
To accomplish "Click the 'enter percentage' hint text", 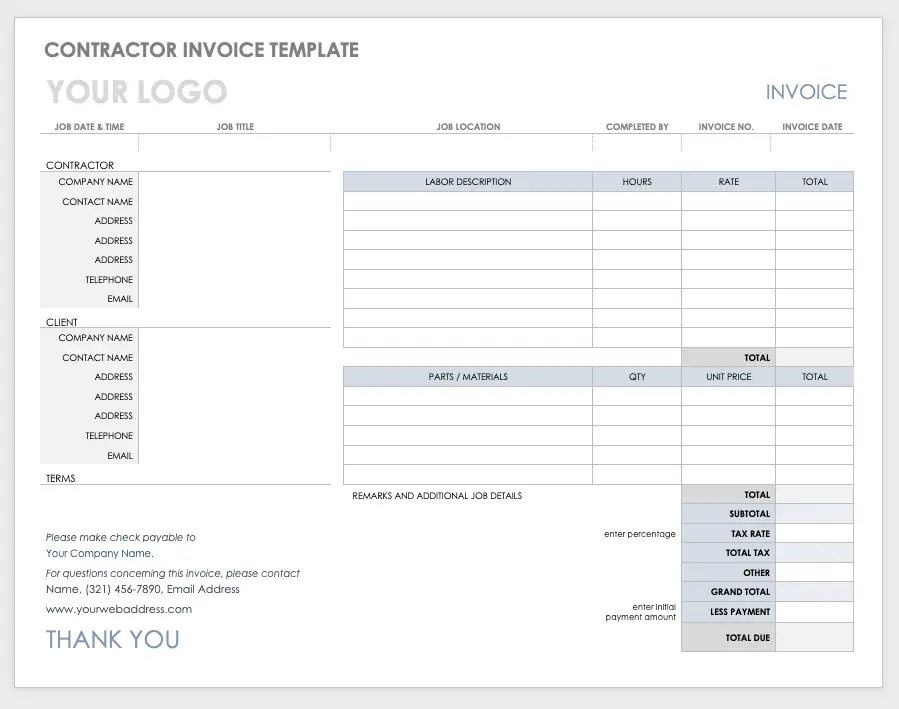I will (640, 534).
